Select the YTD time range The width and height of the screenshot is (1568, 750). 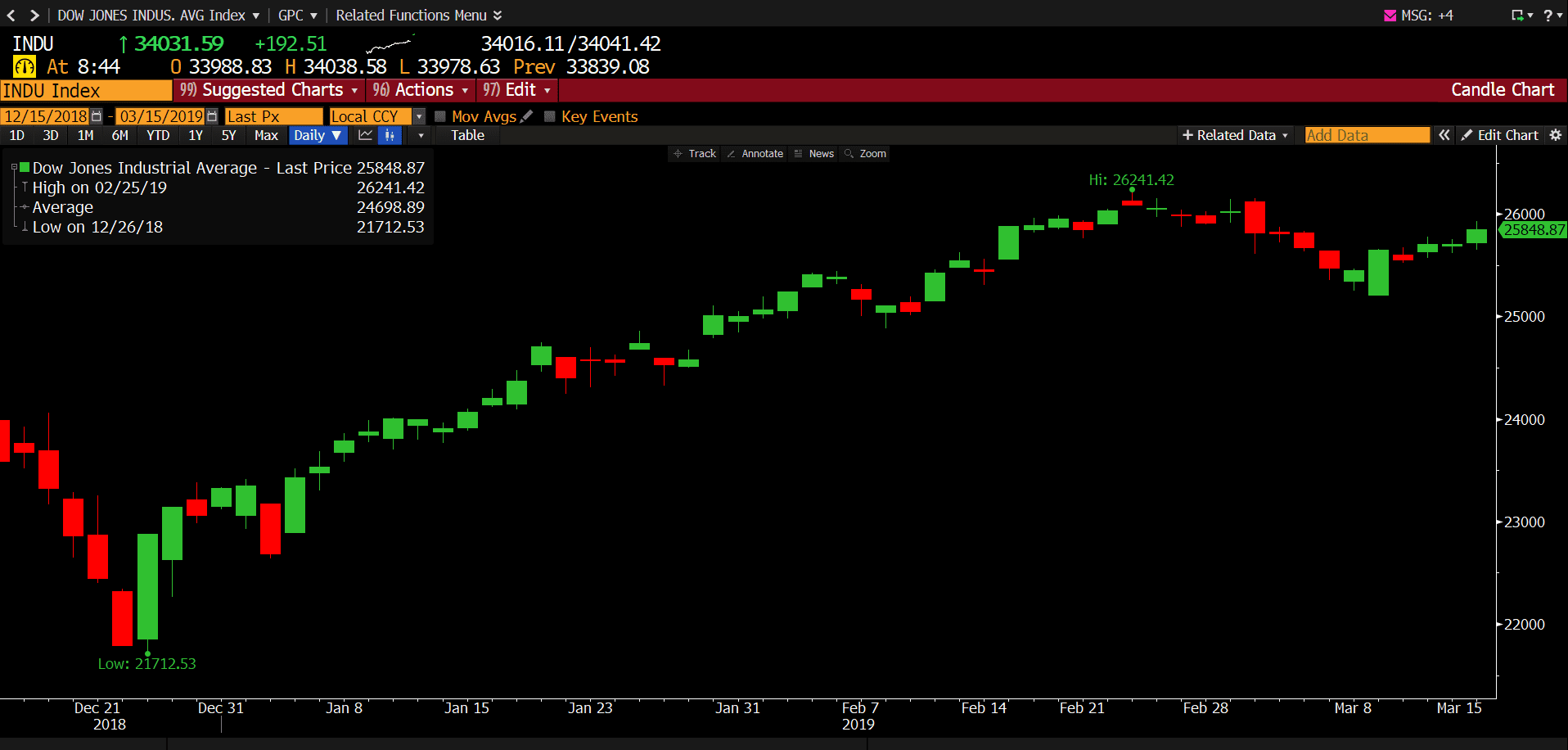pos(158,135)
